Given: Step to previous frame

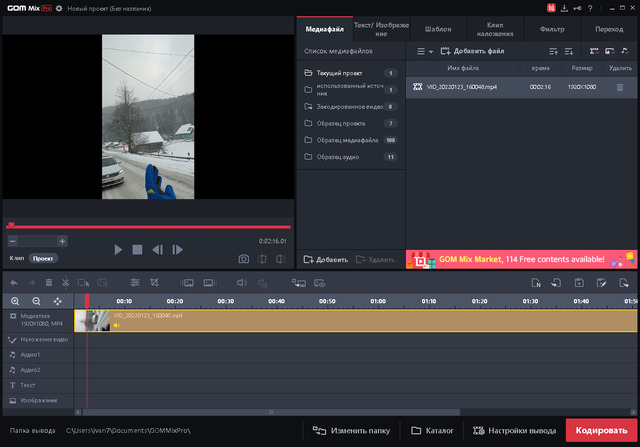Looking at the screenshot, I should pyautogui.click(x=158, y=249).
